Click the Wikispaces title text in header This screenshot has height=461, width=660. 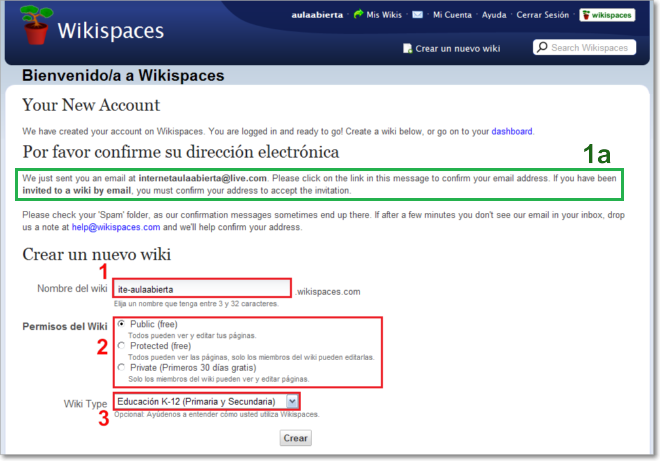click(x=111, y=31)
